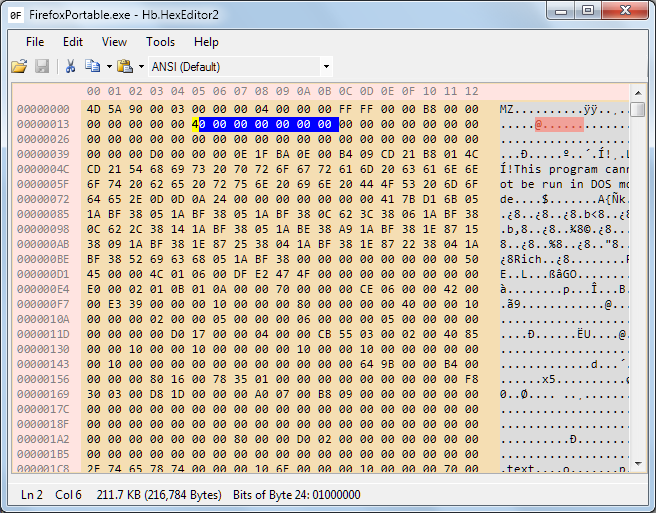Open the File menu
The width and height of the screenshot is (656, 513).
pyautogui.click(x=35, y=42)
